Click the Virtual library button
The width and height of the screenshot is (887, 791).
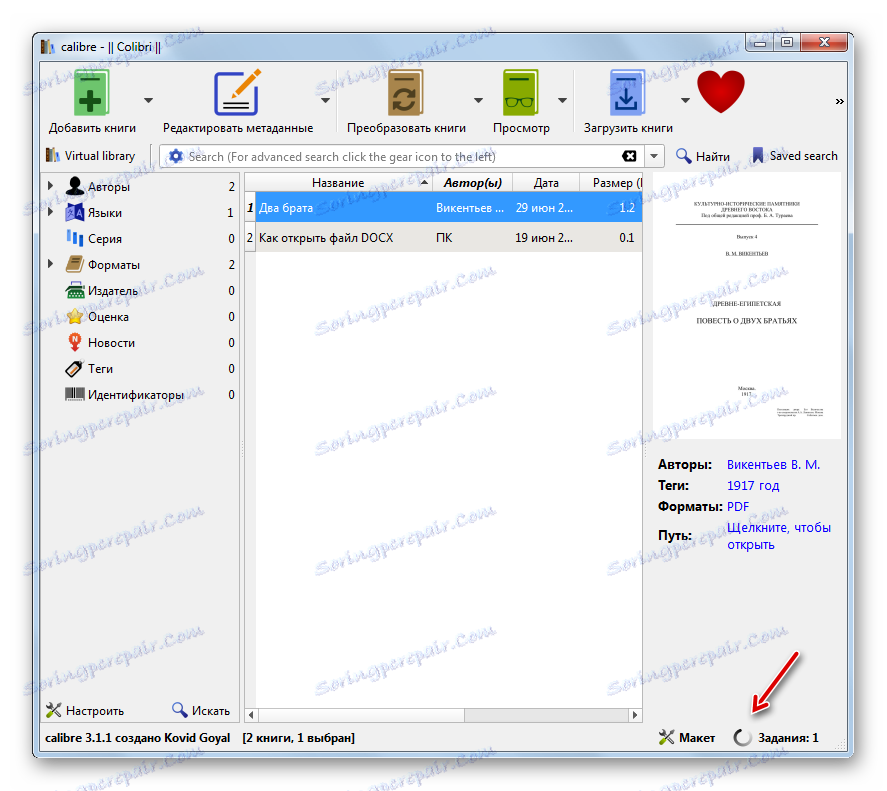[91, 156]
